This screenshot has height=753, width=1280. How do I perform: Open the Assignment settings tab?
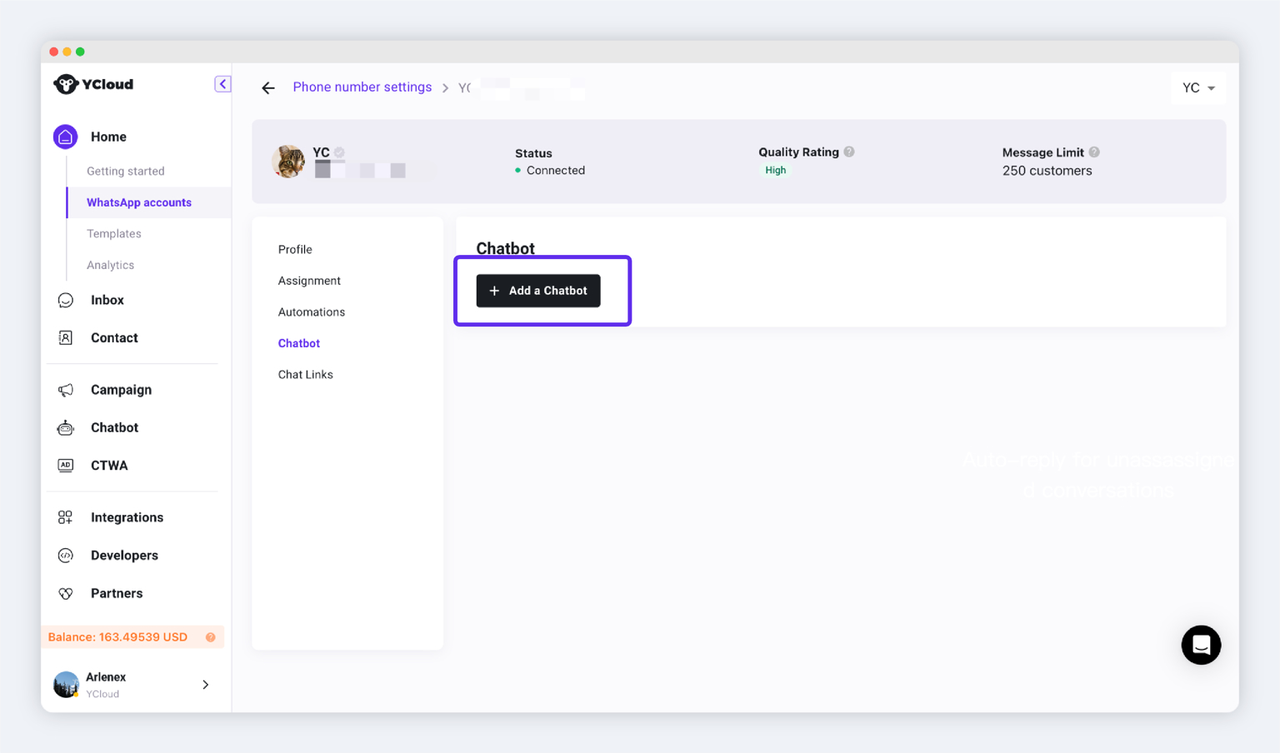309,281
